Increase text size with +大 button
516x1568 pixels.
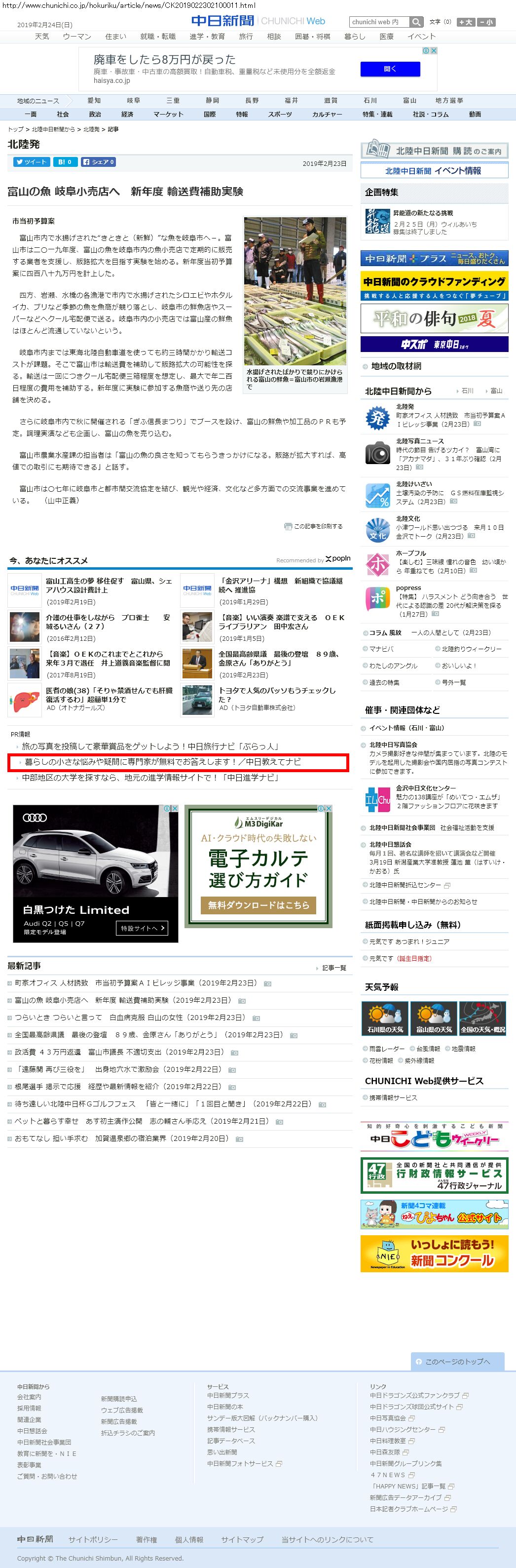tap(466, 22)
